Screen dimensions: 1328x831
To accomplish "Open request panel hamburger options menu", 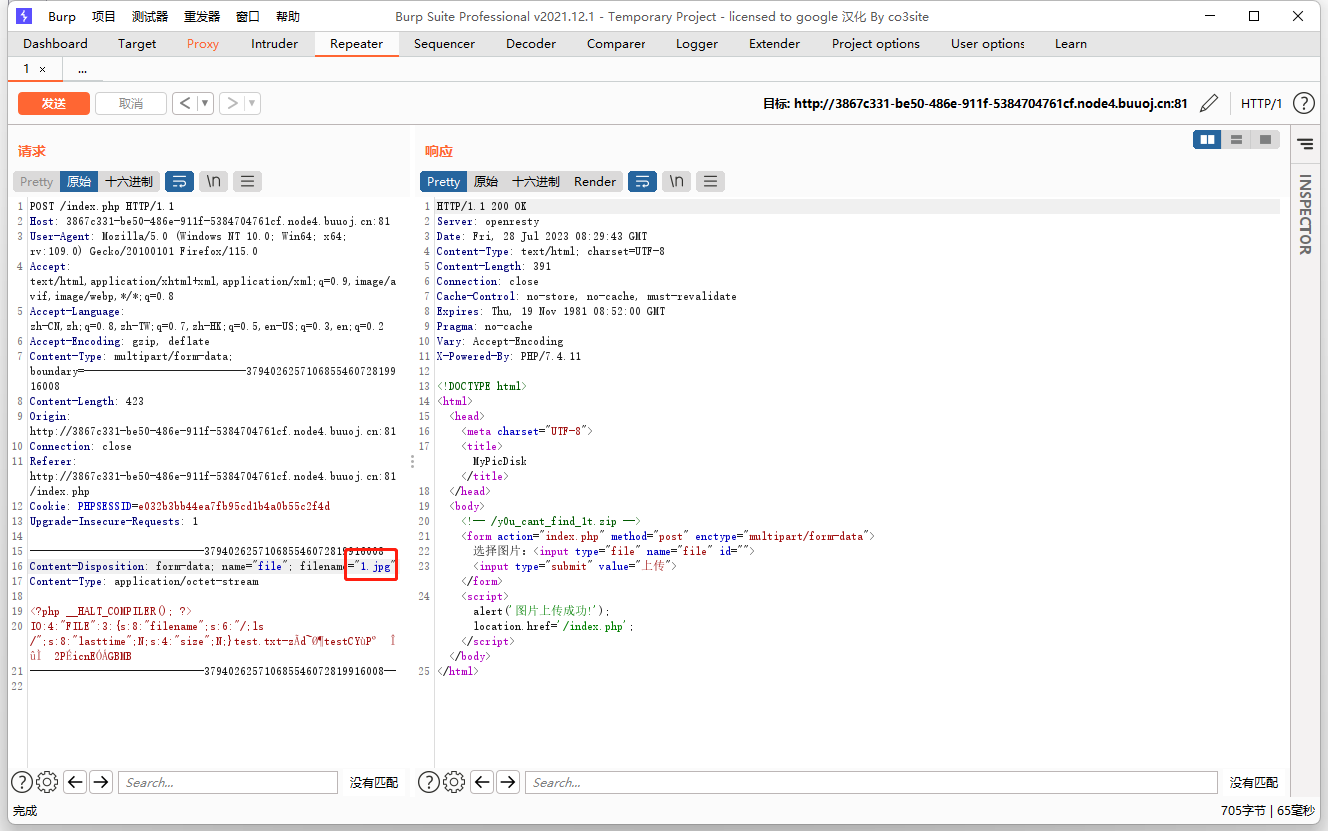I will click(247, 181).
